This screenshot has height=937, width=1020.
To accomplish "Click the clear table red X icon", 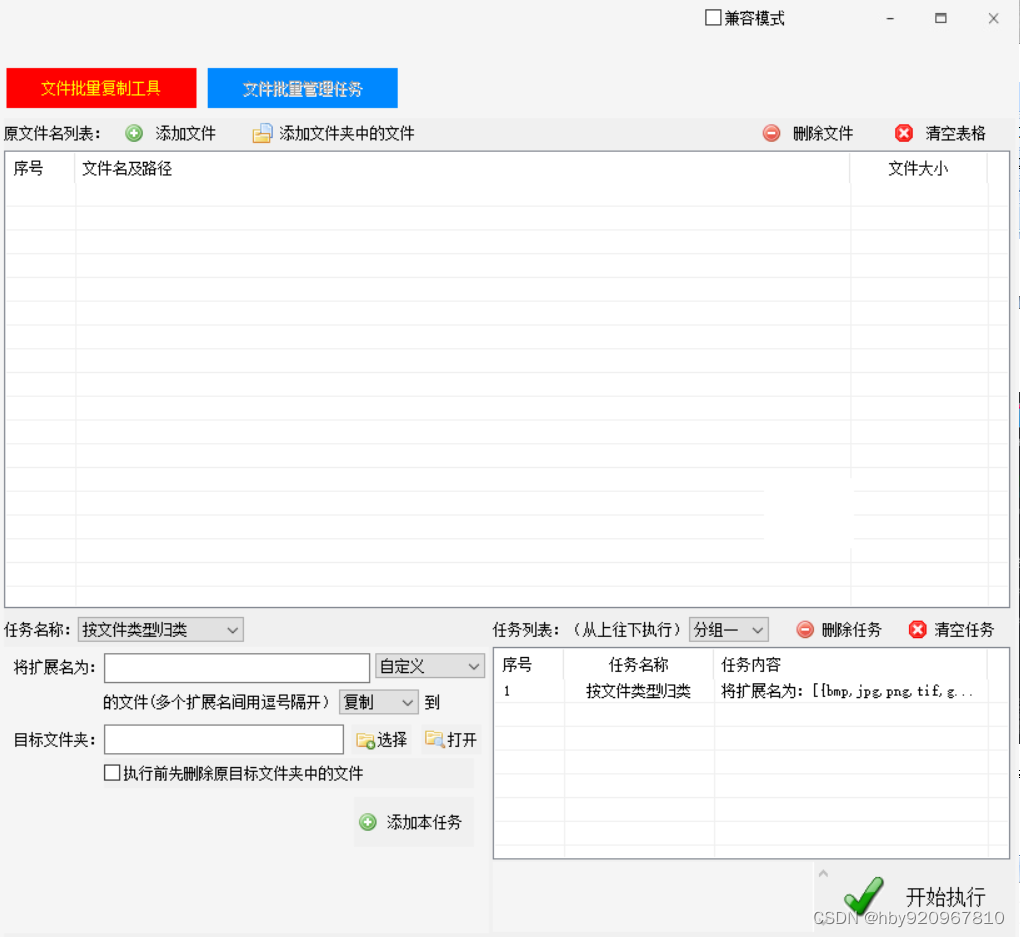I will [903, 132].
